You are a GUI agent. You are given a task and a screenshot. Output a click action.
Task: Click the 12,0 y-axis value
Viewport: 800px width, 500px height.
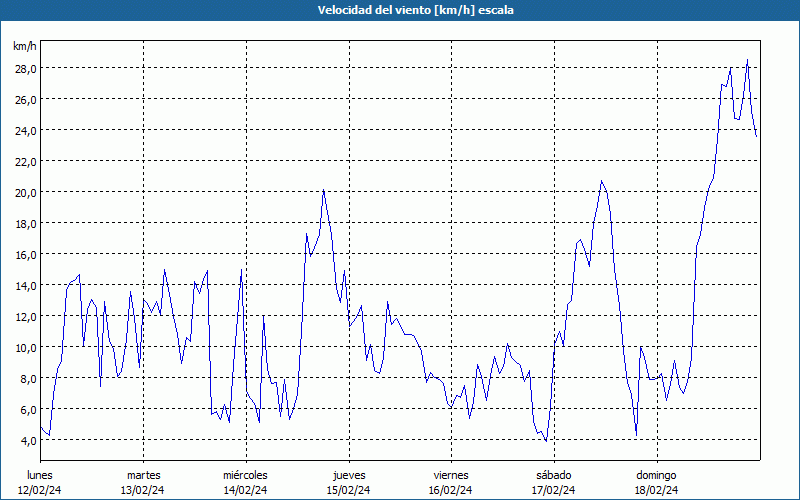(x=26, y=317)
